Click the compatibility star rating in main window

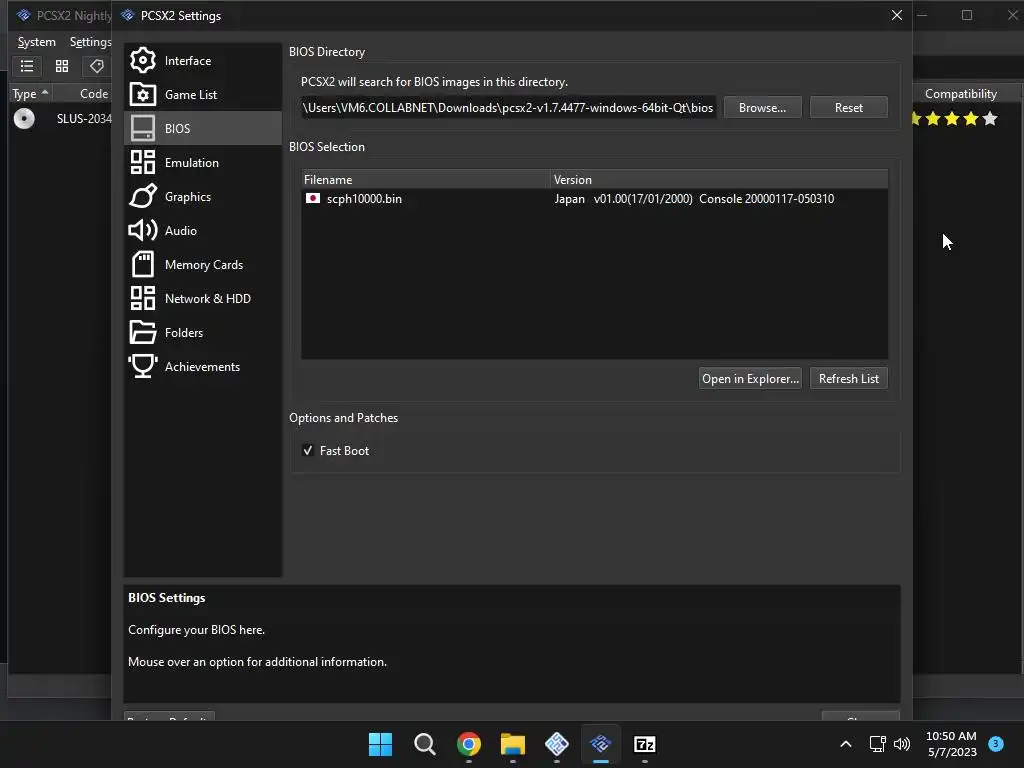(x=955, y=119)
